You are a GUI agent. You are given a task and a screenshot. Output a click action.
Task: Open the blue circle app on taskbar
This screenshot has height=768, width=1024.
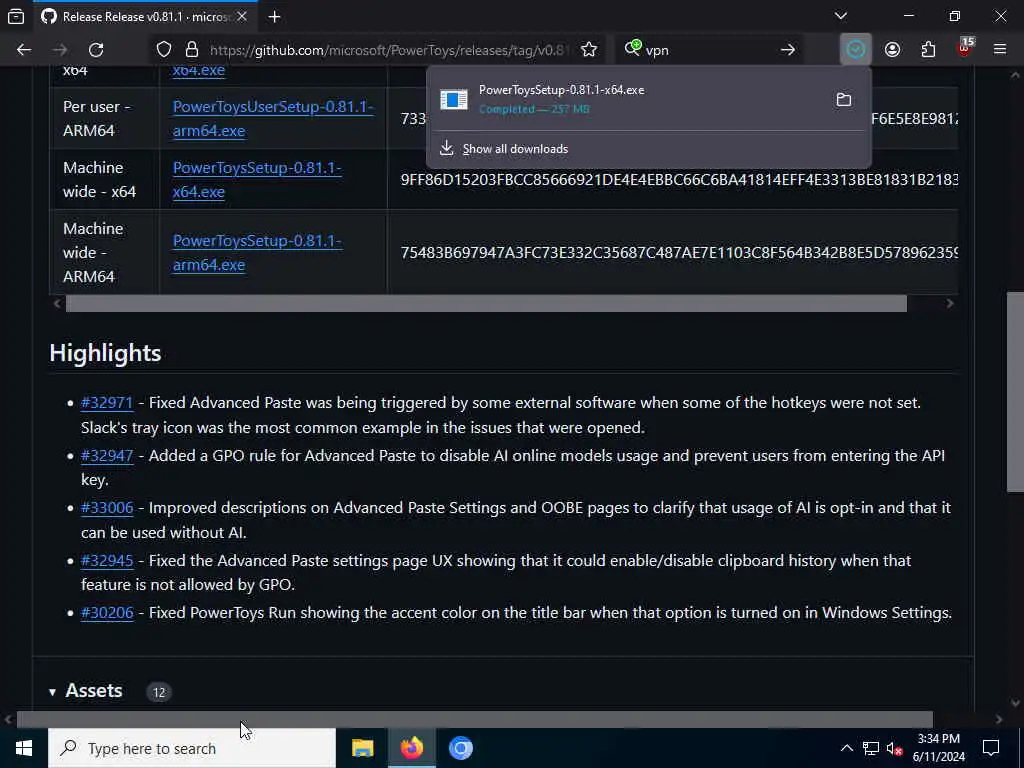click(460, 748)
